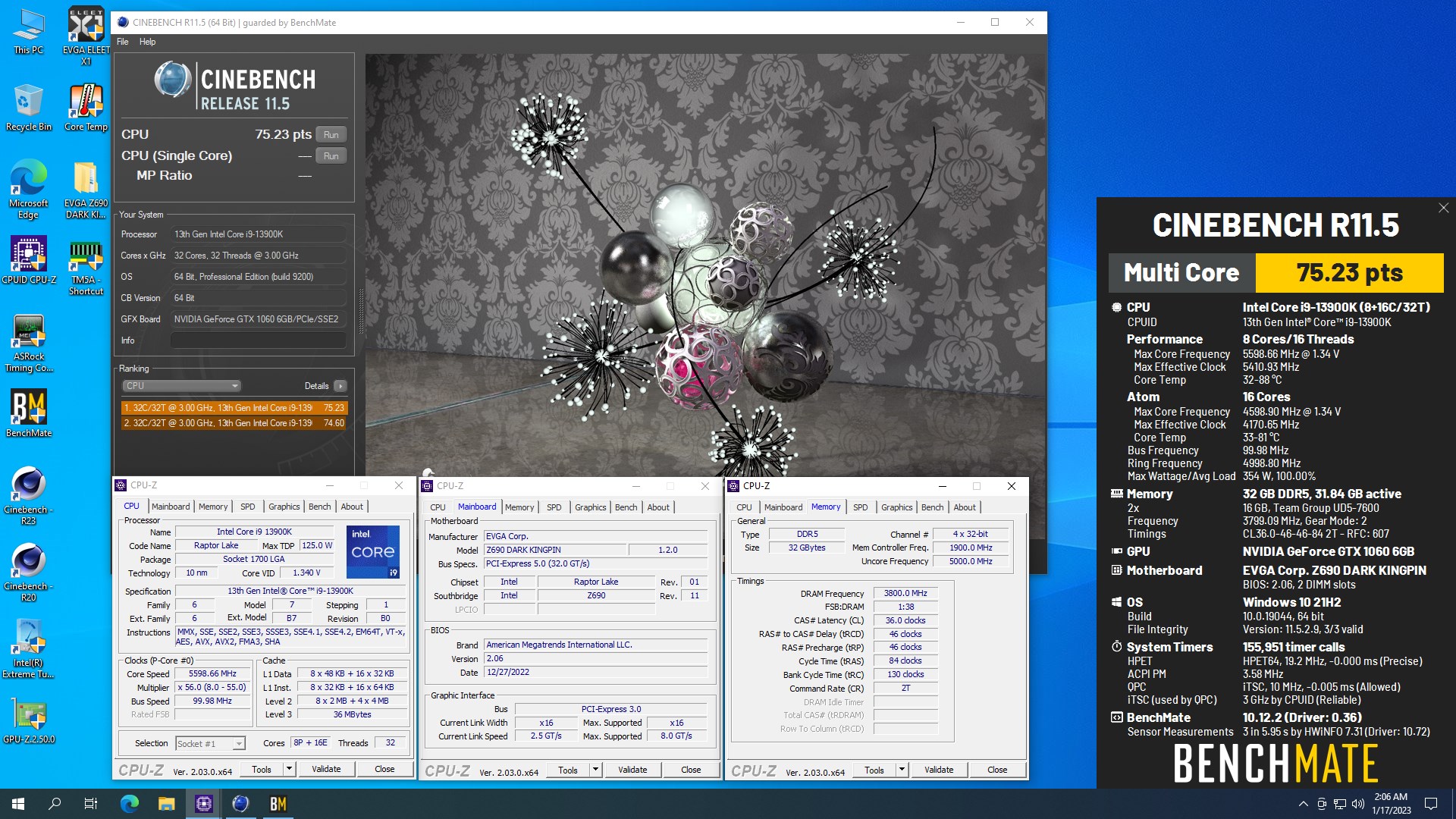Select Bench tab in left CPU-Z window
This screenshot has height=819, width=1456.
(x=319, y=507)
